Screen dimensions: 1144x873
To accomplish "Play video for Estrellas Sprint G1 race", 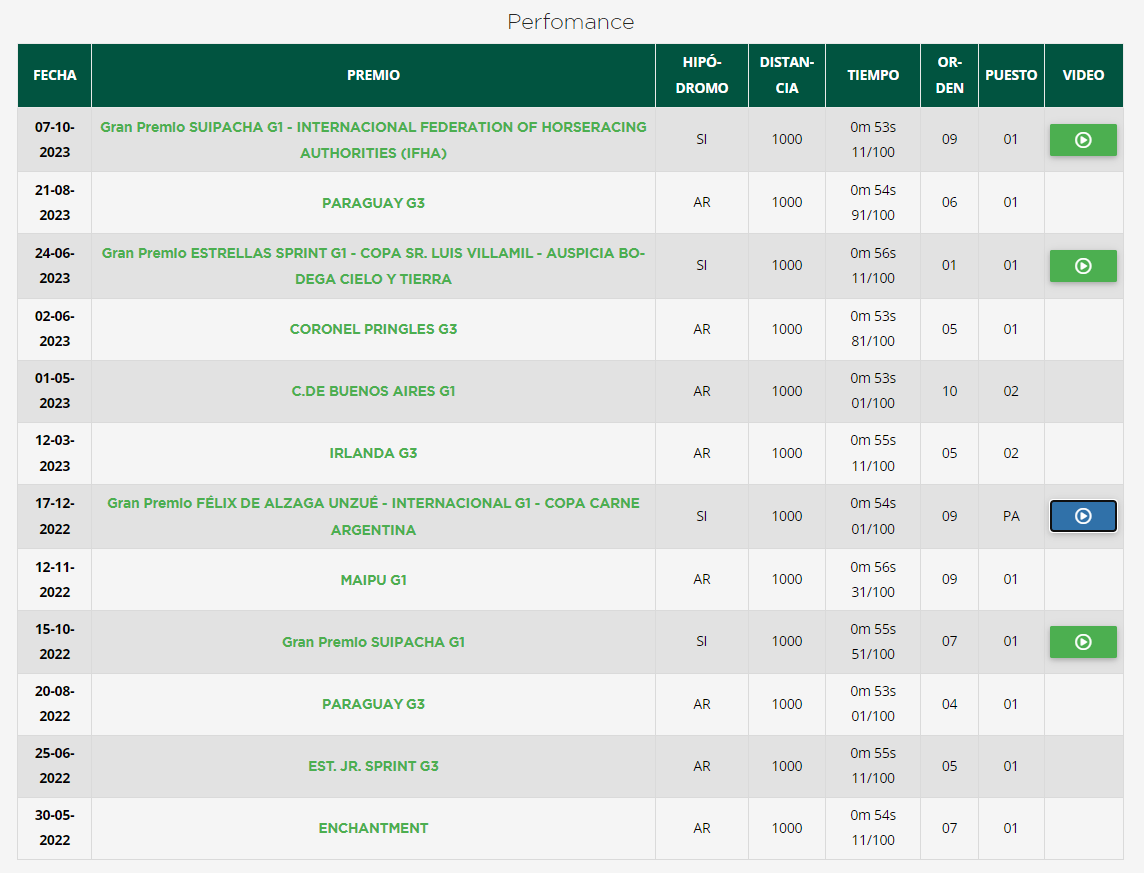I will click(x=1082, y=266).
